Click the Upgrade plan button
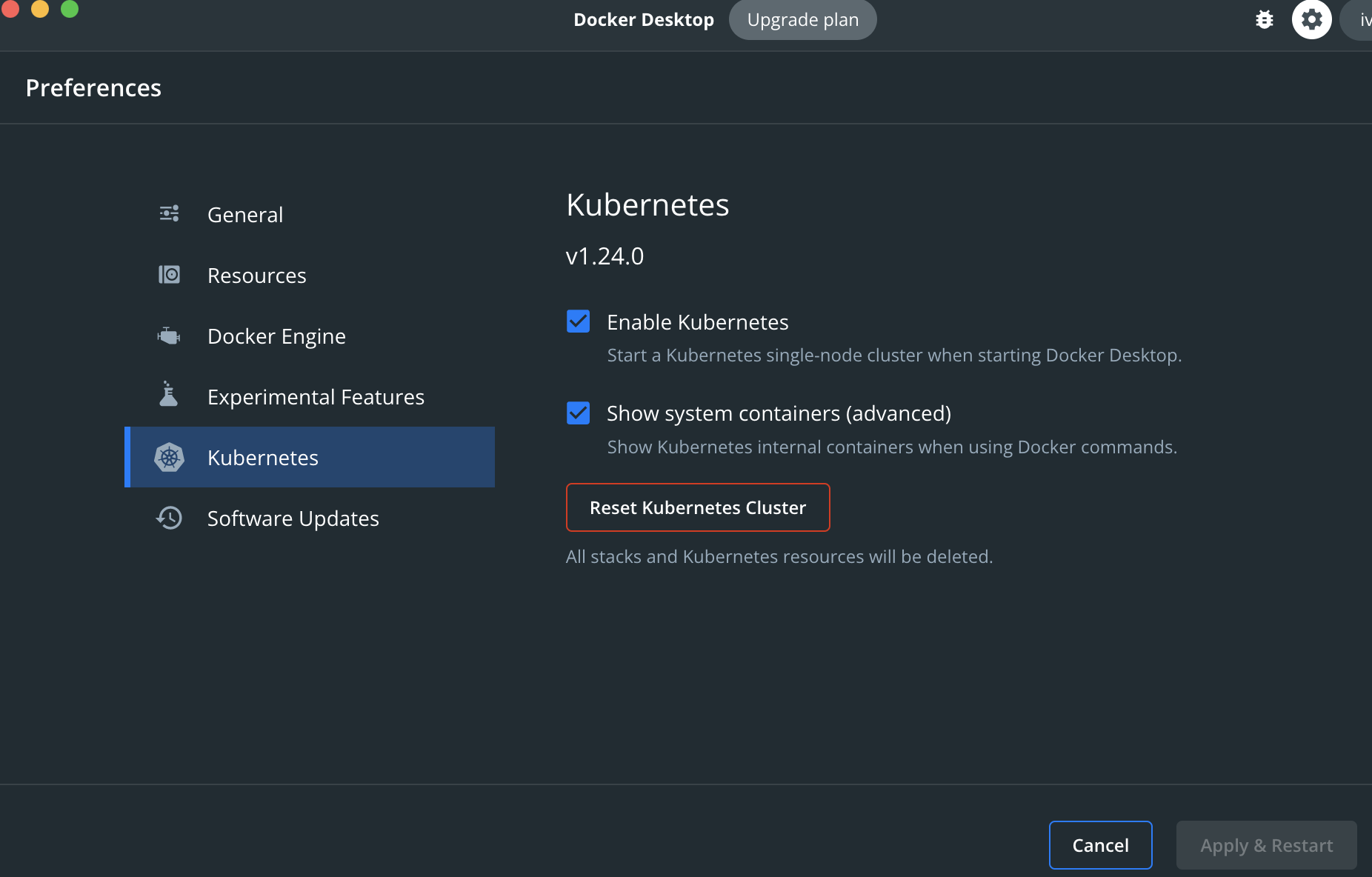 coord(802,20)
